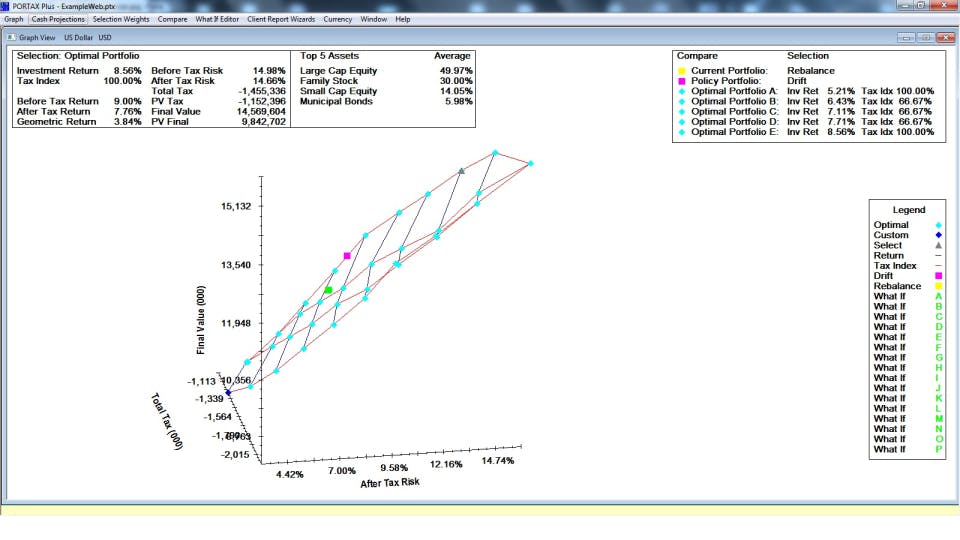Click the After Tax Risk axis title

pos(390,482)
